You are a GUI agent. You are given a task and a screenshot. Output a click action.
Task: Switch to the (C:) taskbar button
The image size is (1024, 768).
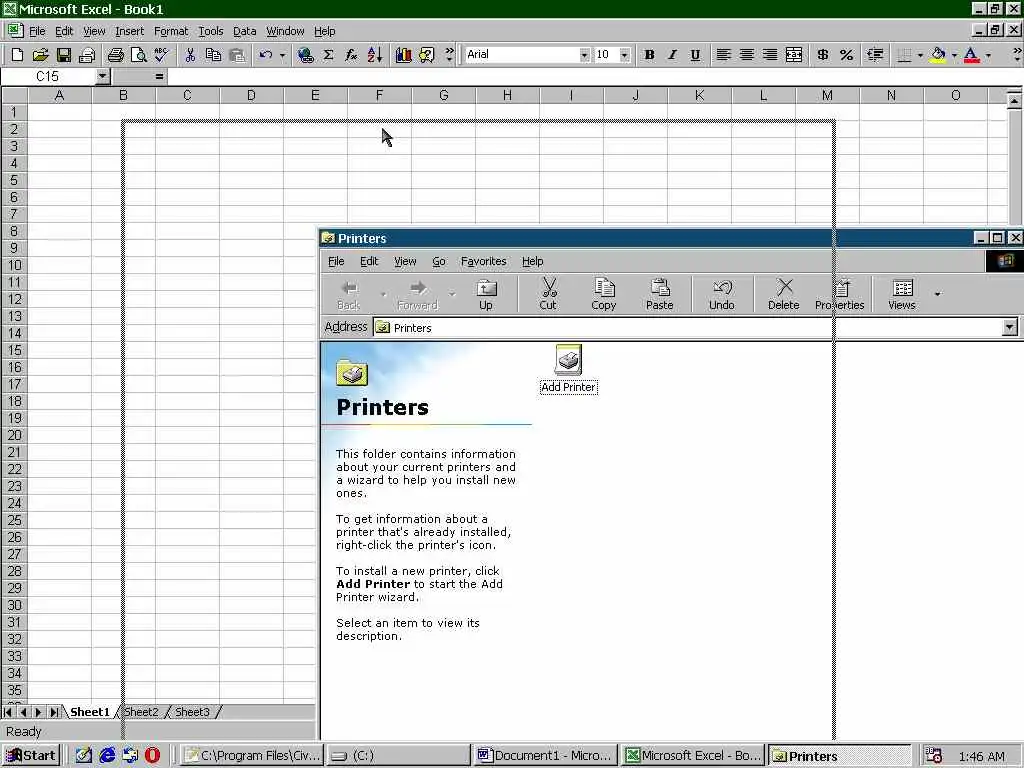[398, 756]
